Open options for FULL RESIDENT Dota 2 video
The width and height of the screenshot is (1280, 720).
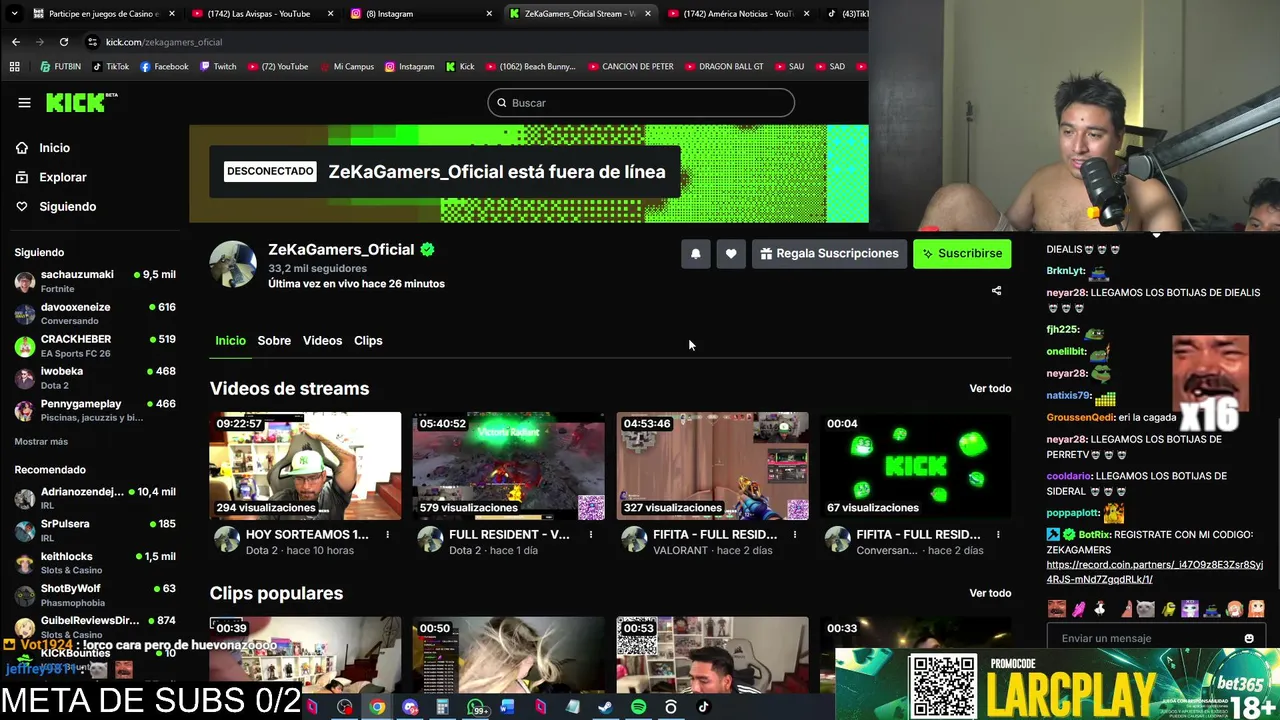click(591, 535)
